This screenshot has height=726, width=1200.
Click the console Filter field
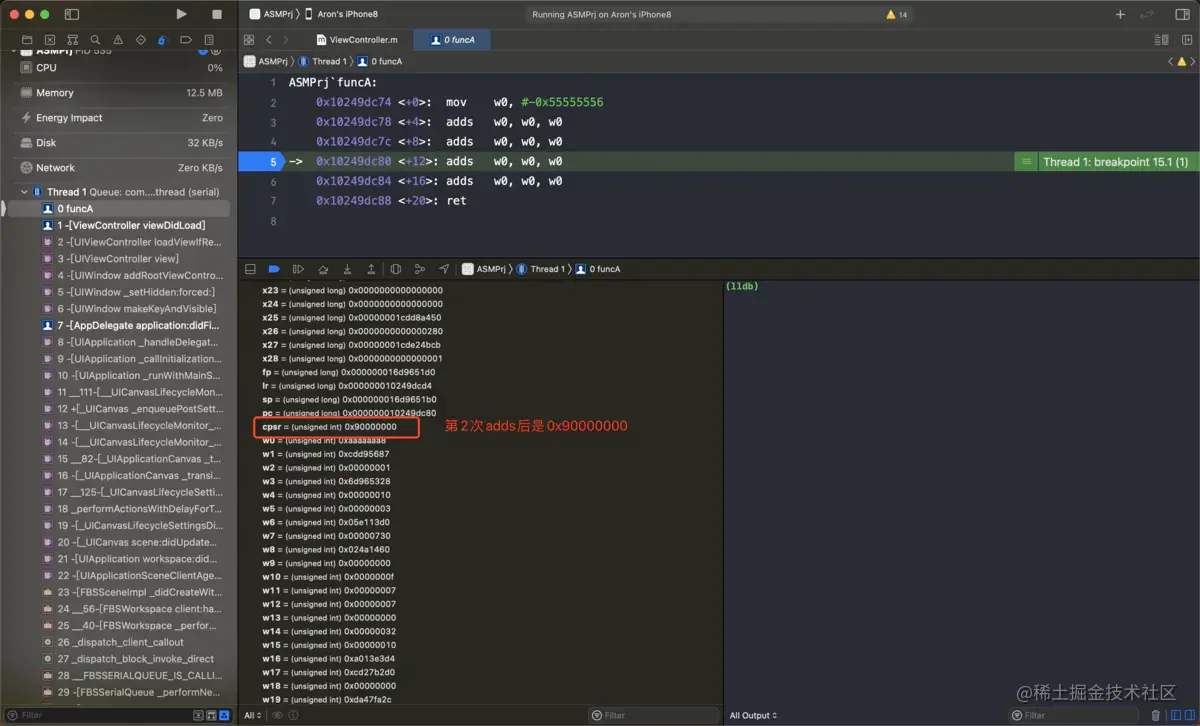pyautogui.click(x=1075, y=715)
